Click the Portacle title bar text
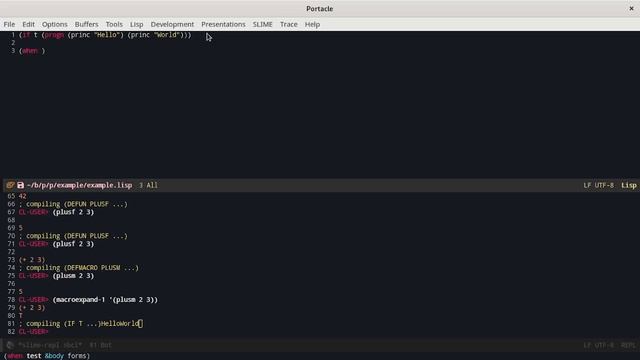 point(320,9)
